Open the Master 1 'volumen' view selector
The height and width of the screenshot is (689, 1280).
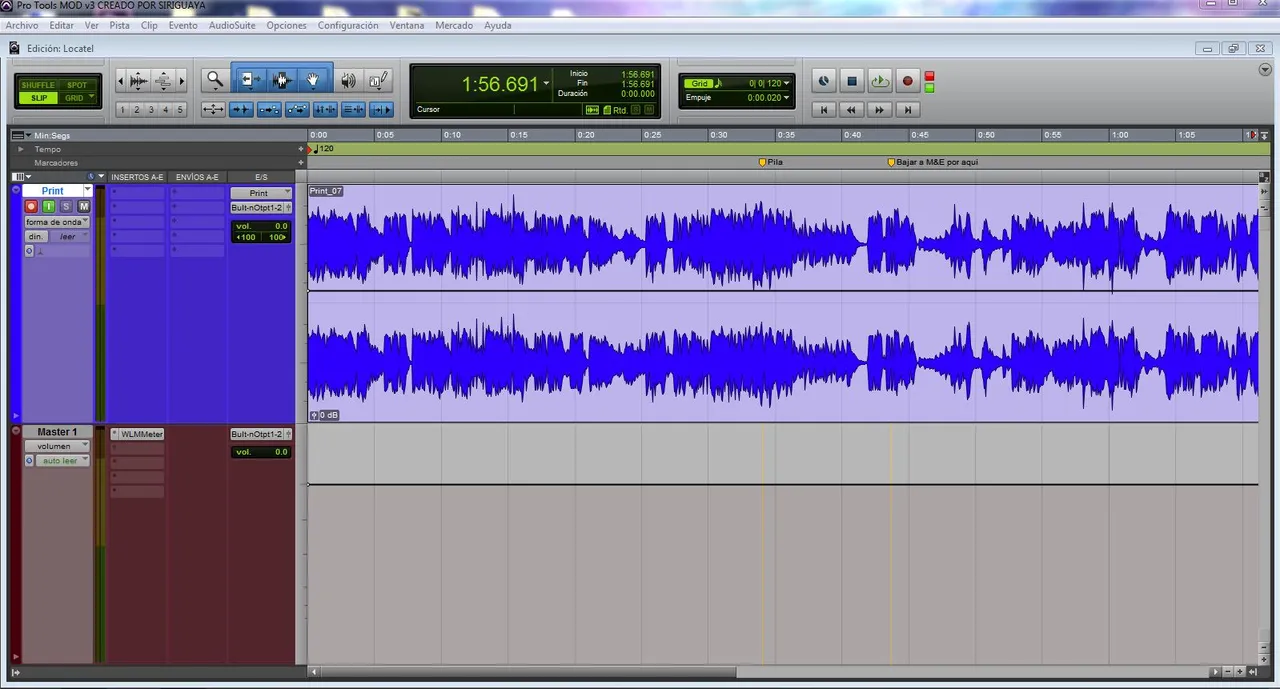[x=57, y=446]
